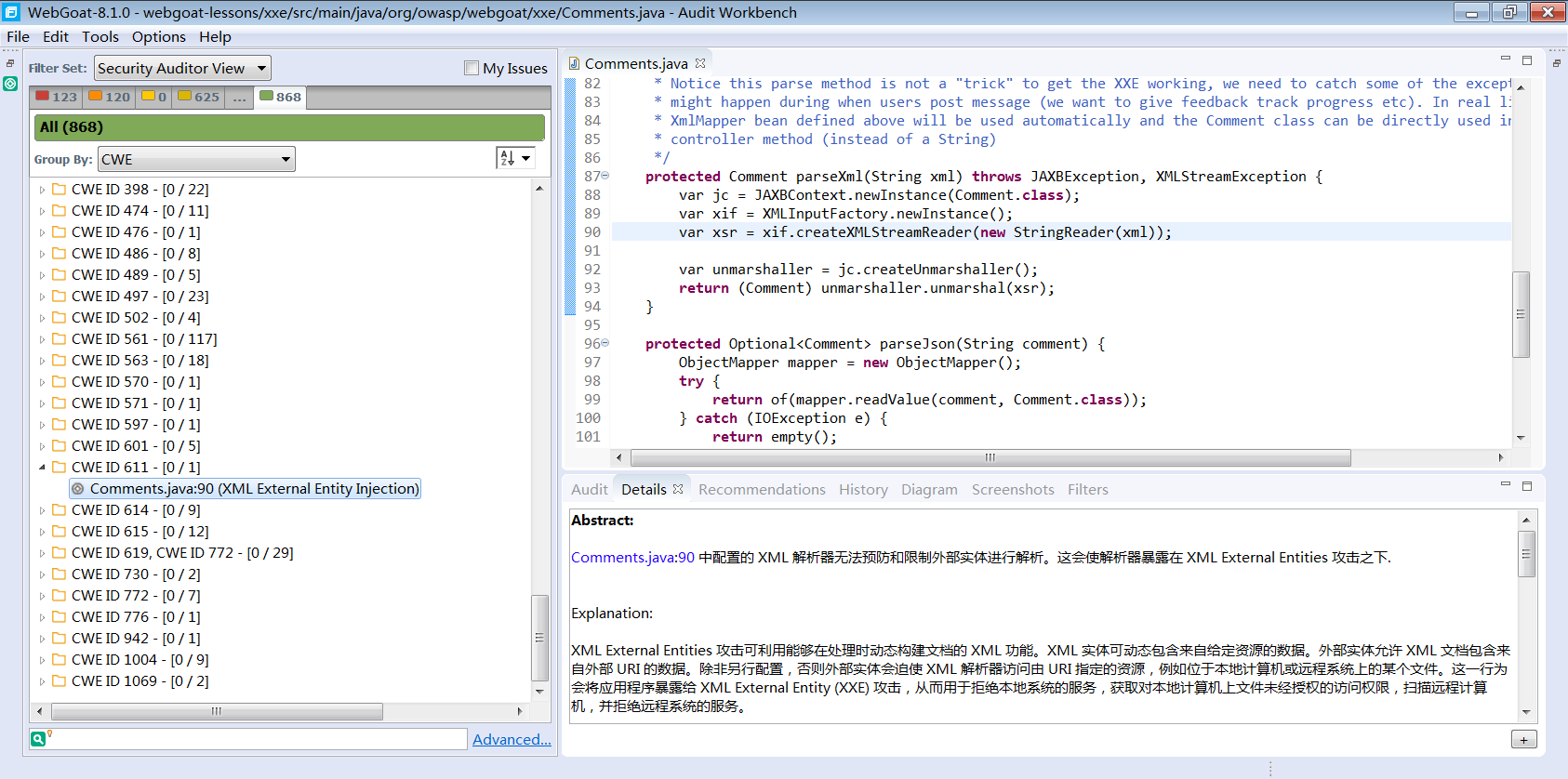Switch to the Audit tab
Image resolution: width=1568 pixels, height=779 pixels.
point(589,489)
